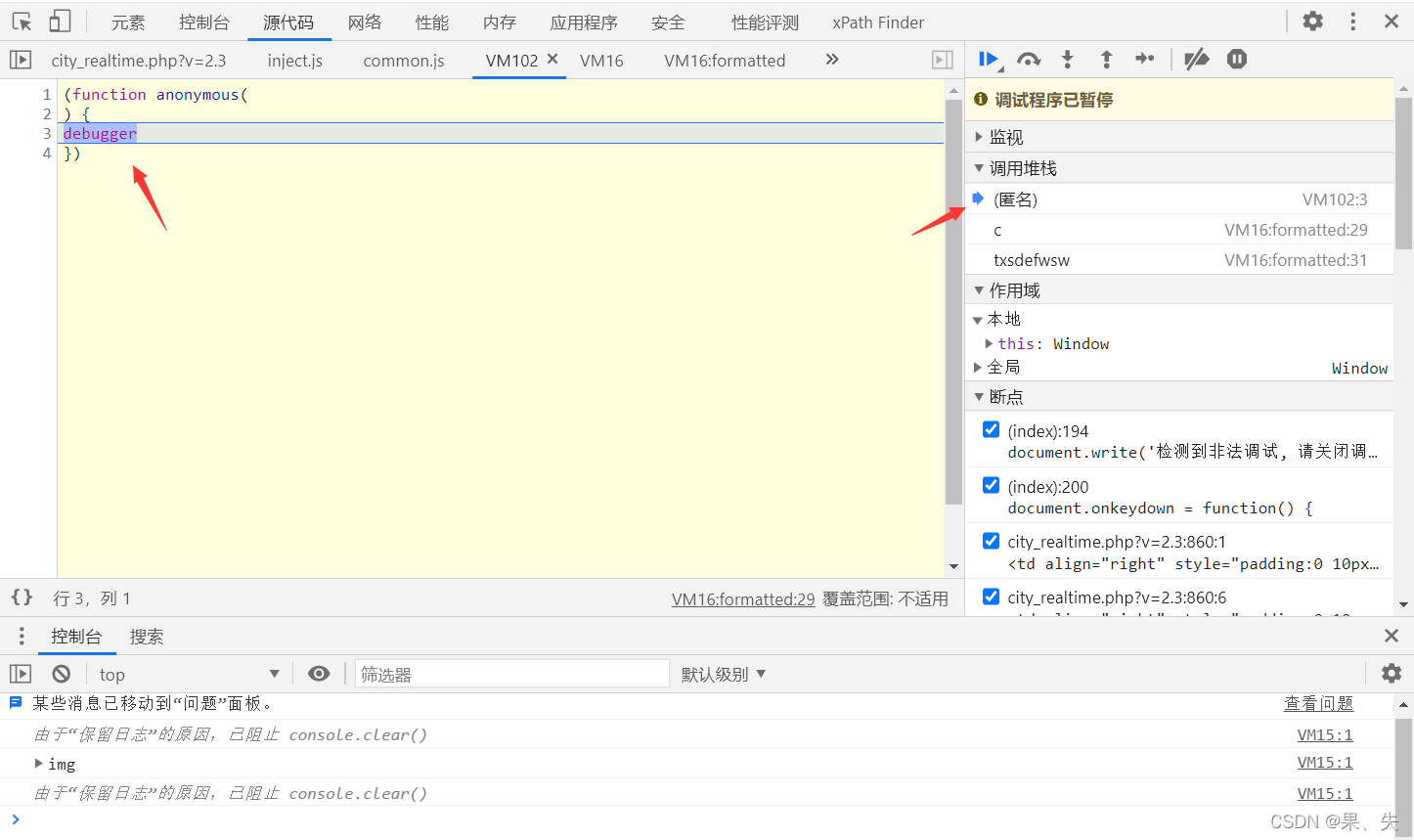Toggle device toolbar icon

(61, 21)
